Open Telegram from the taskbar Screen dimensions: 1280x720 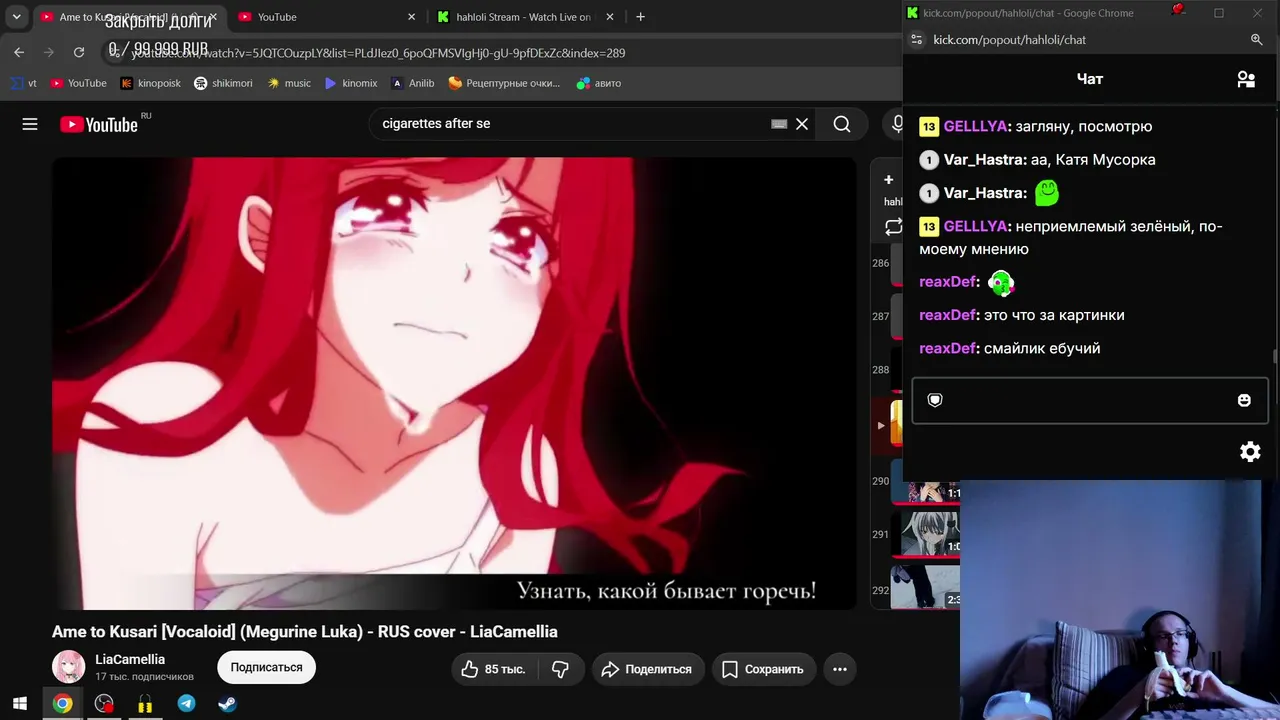[x=186, y=704]
